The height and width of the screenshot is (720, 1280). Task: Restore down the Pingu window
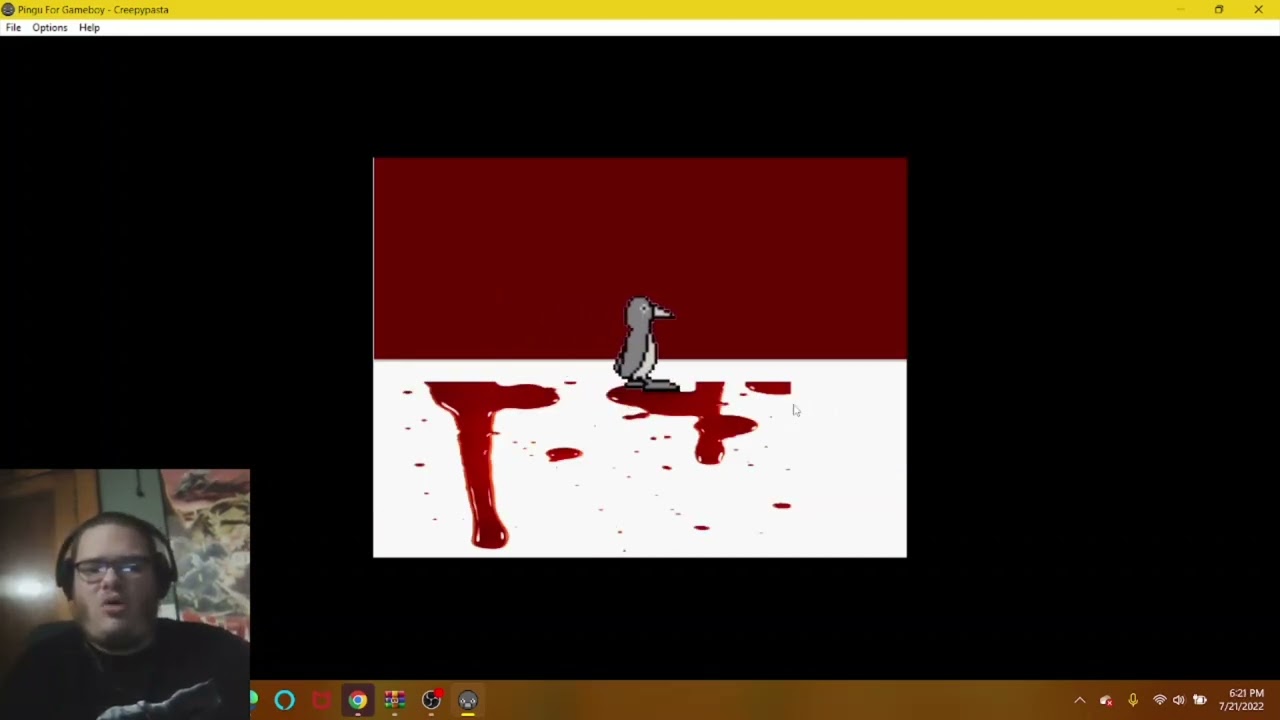[x=1219, y=9]
